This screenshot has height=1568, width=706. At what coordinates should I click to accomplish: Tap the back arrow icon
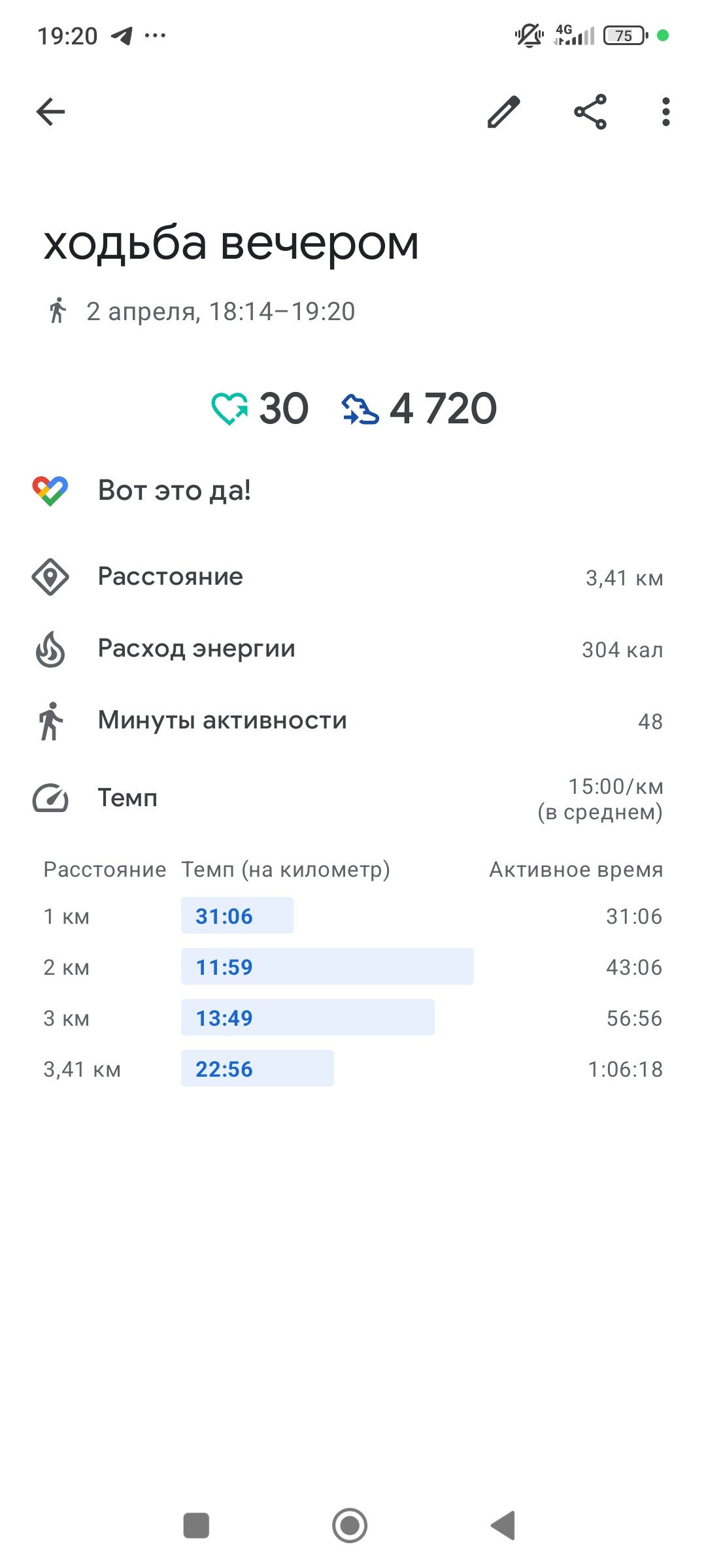pyautogui.click(x=50, y=112)
